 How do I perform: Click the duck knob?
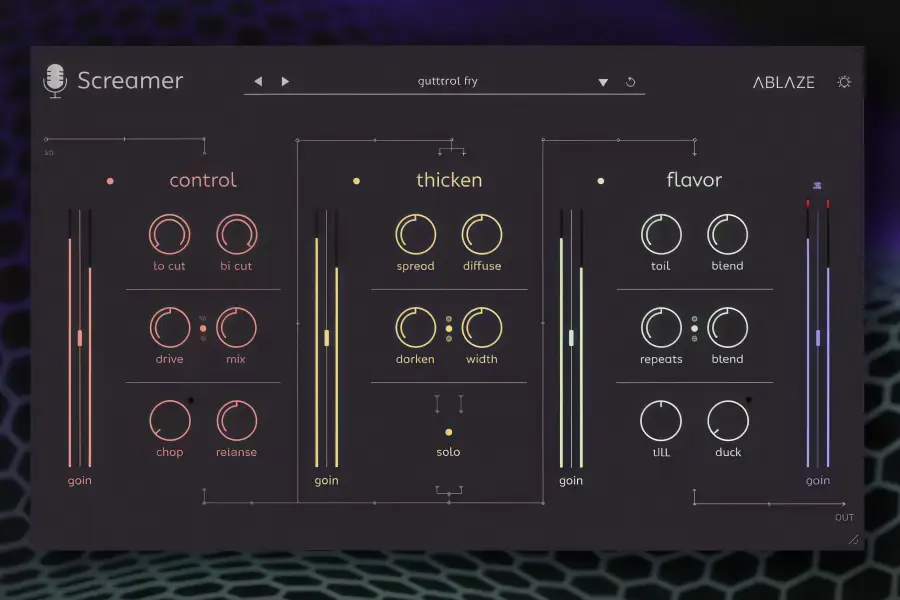coord(728,420)
